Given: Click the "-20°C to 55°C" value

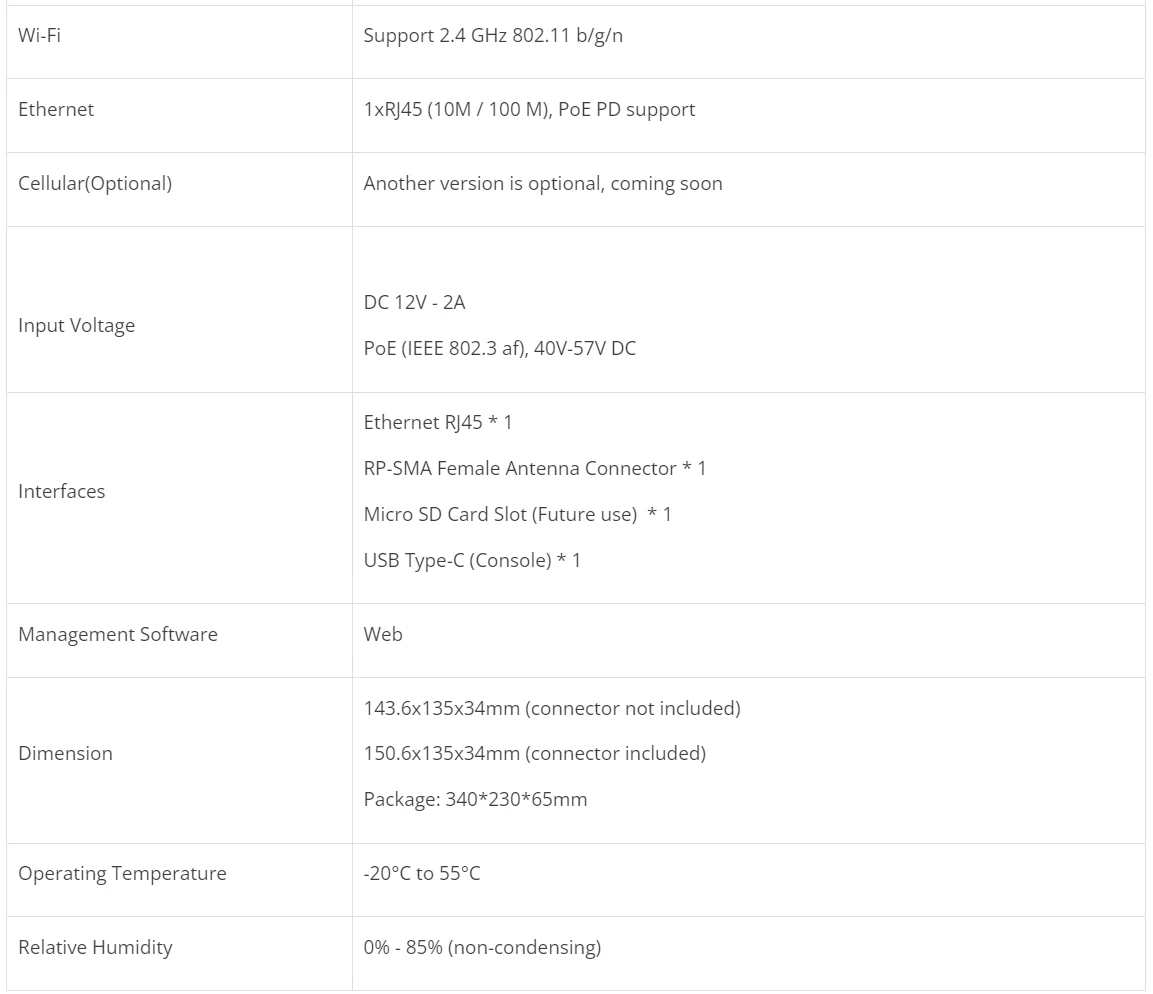Looking at the screenshot, I should point(422,873).
